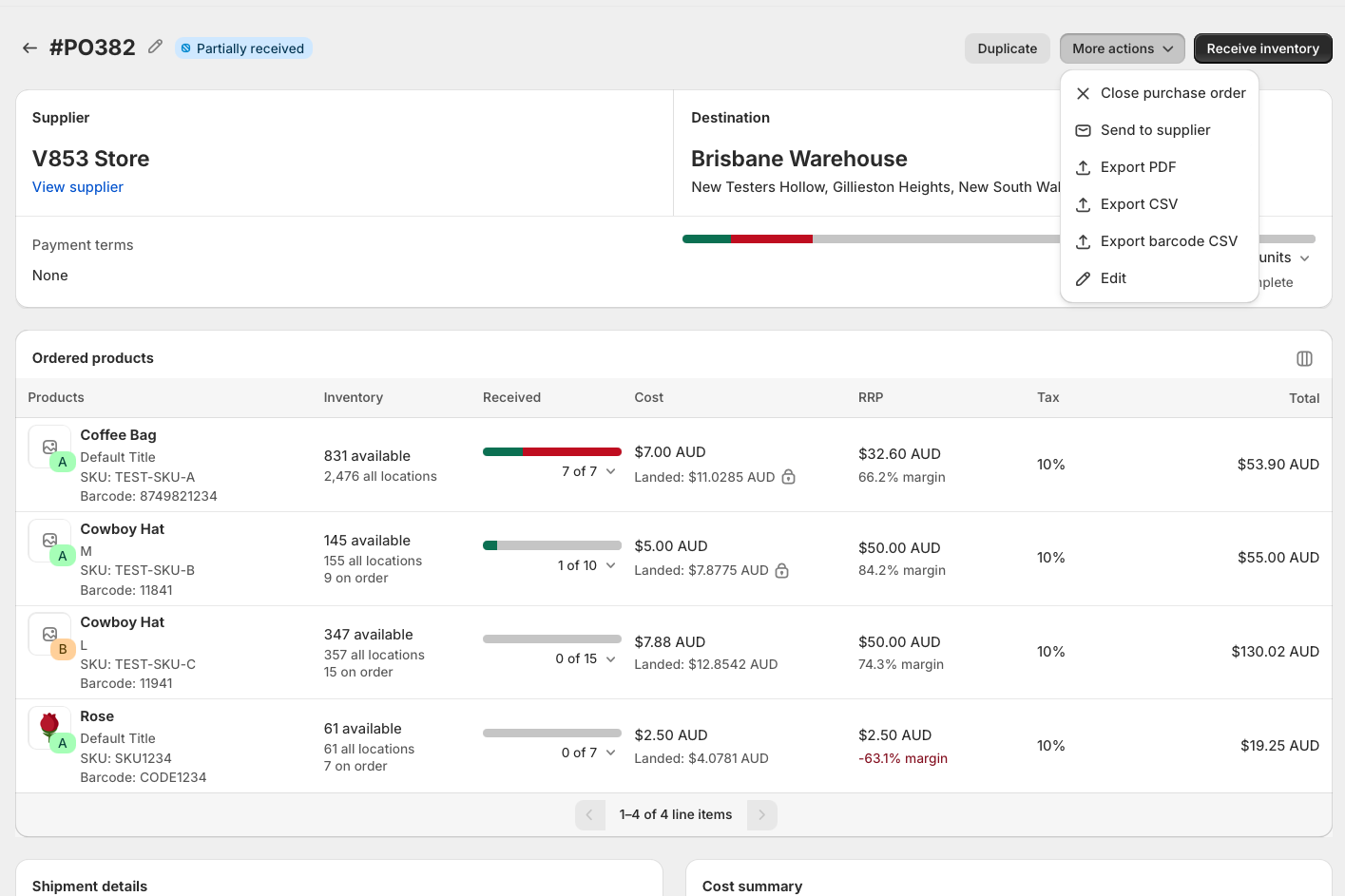Screen dimensions: 1345x896
Task: Click Cowboy Hat M product thumbnail
Action: tap(49, 541)
